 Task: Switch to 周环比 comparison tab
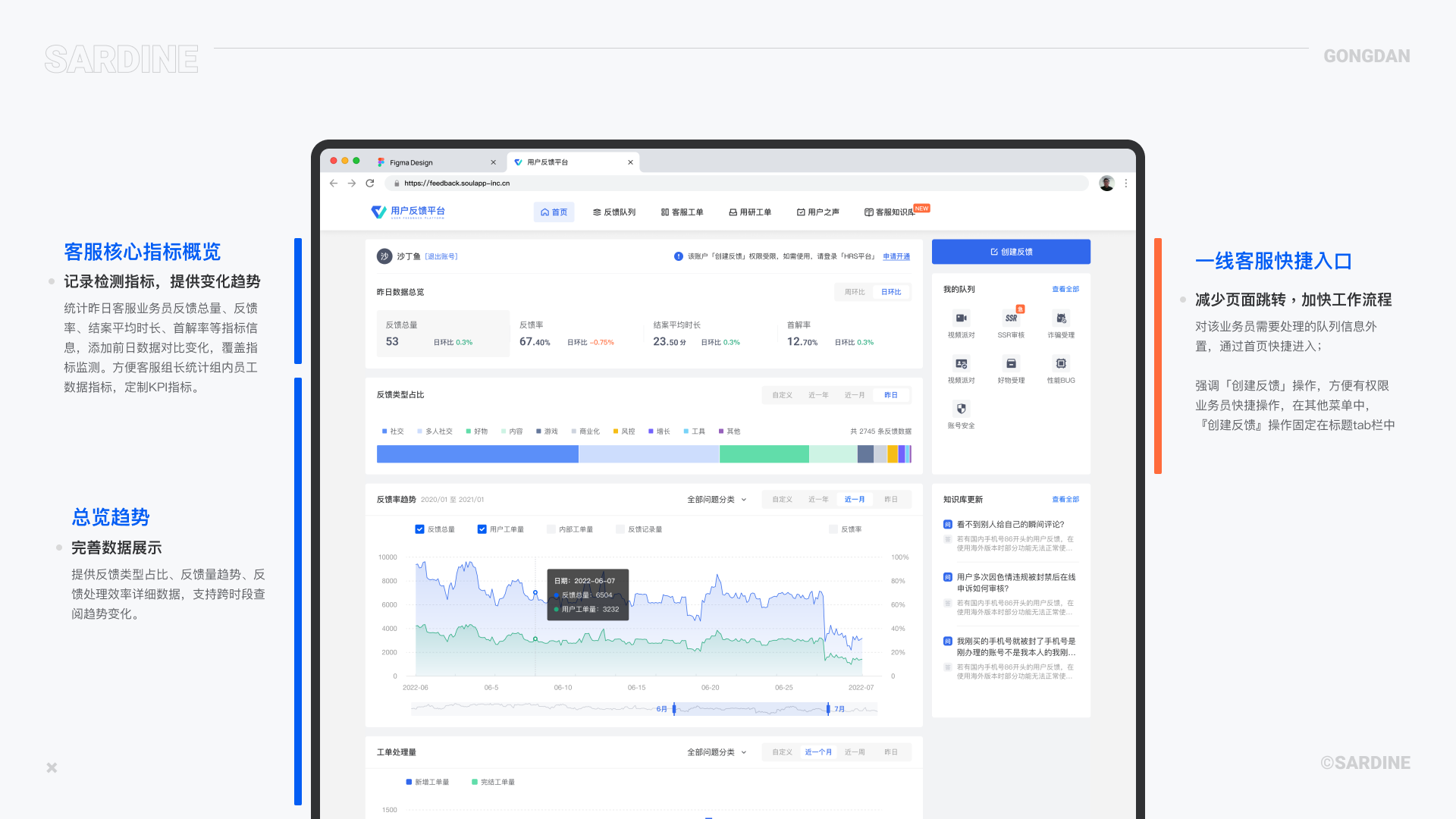click(855, 292)
